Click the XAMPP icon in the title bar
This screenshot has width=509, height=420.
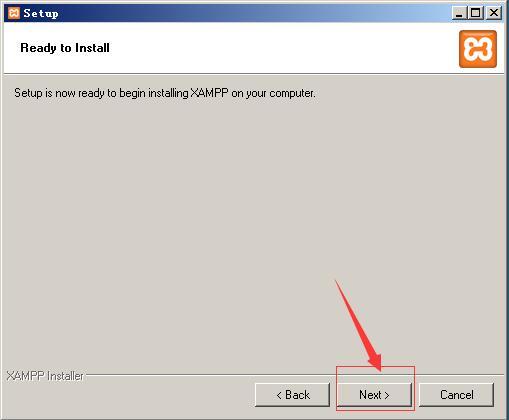[14, 13]
